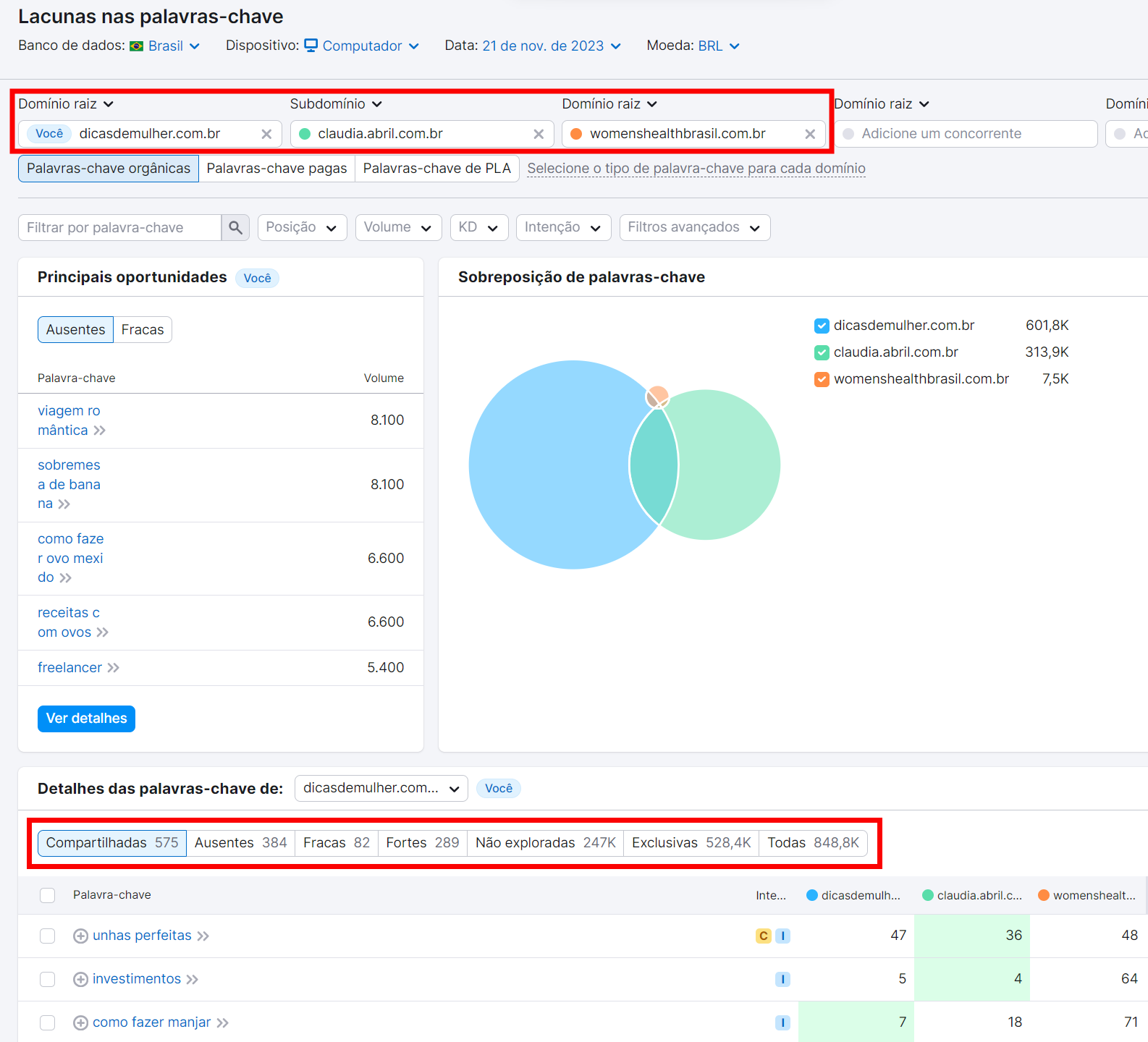
Task: Remove dicasdemulher.com.br domain with X icon
Action: 266,134
